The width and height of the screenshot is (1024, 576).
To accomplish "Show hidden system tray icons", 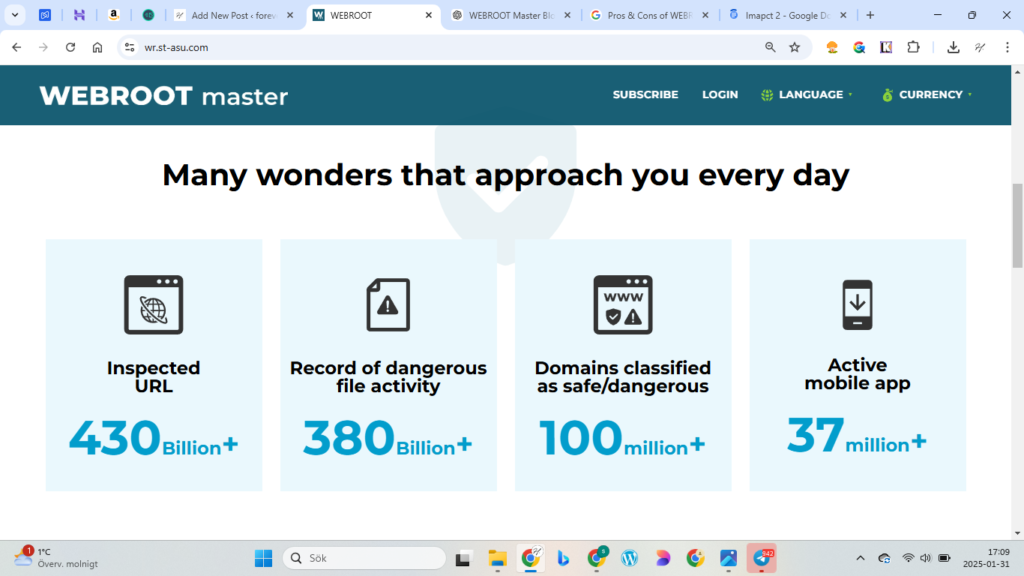I will [860, 558].
